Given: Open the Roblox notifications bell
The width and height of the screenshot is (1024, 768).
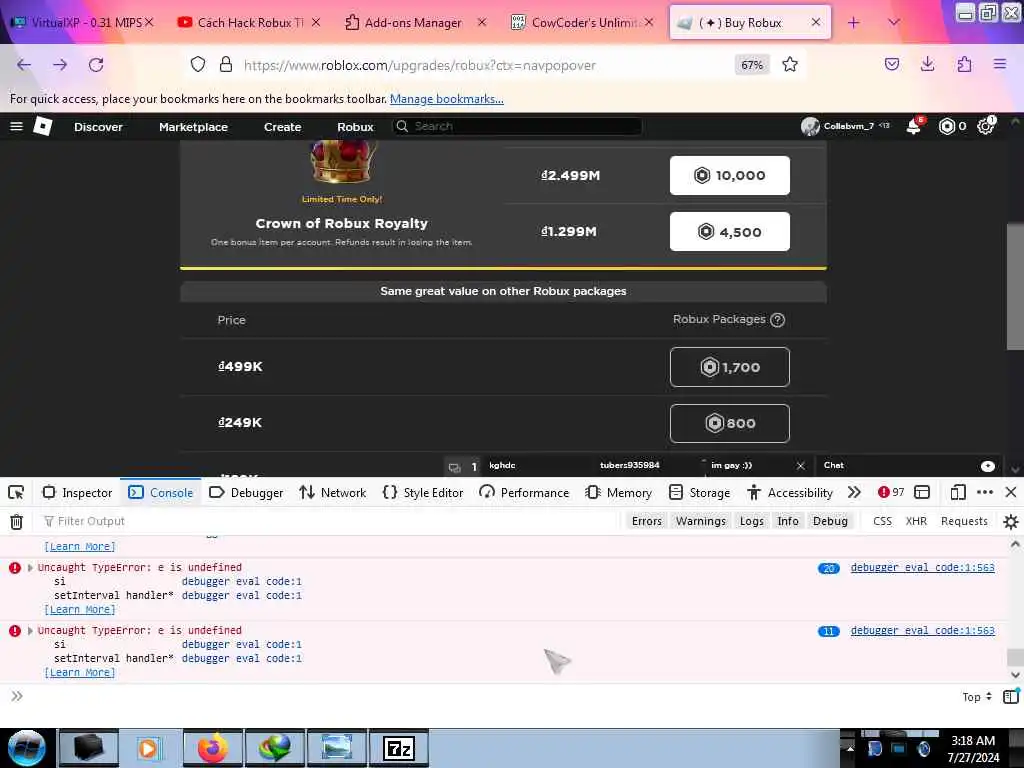Looking at the screenshot, I should pos(914,126).
